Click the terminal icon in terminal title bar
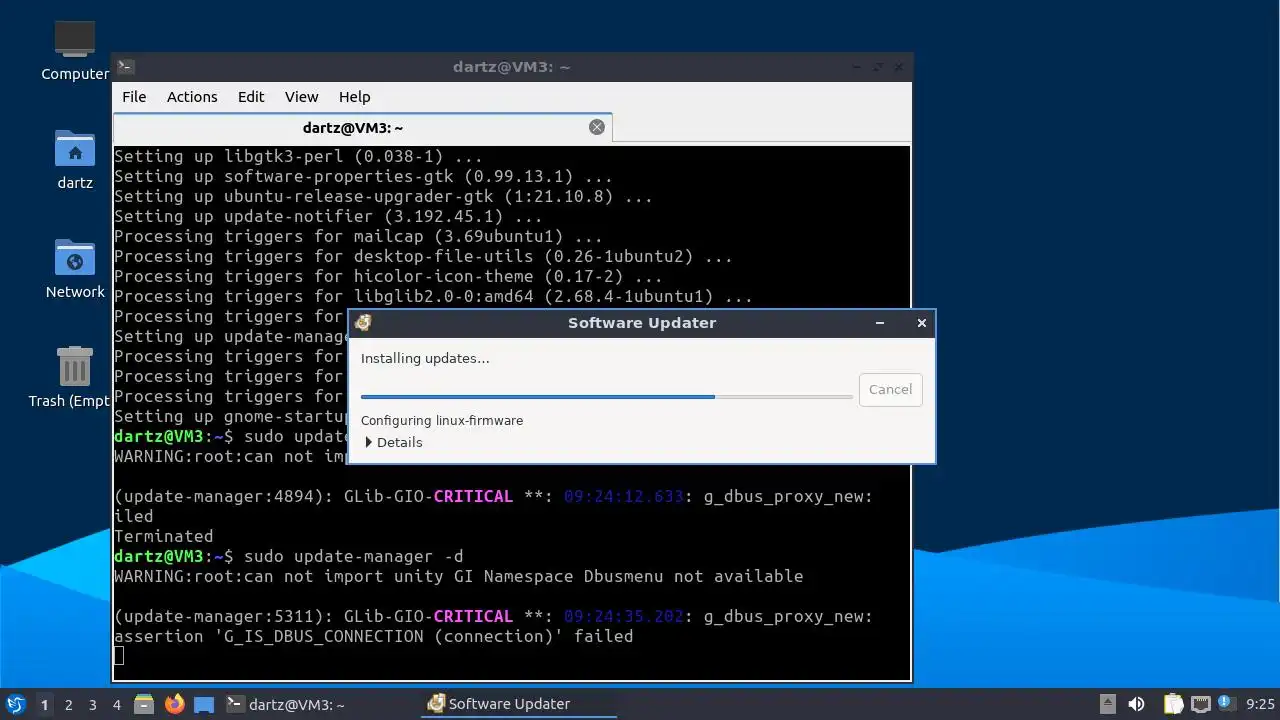The width and height of the screenshot is (1280, 720). [x=126, y=67]
